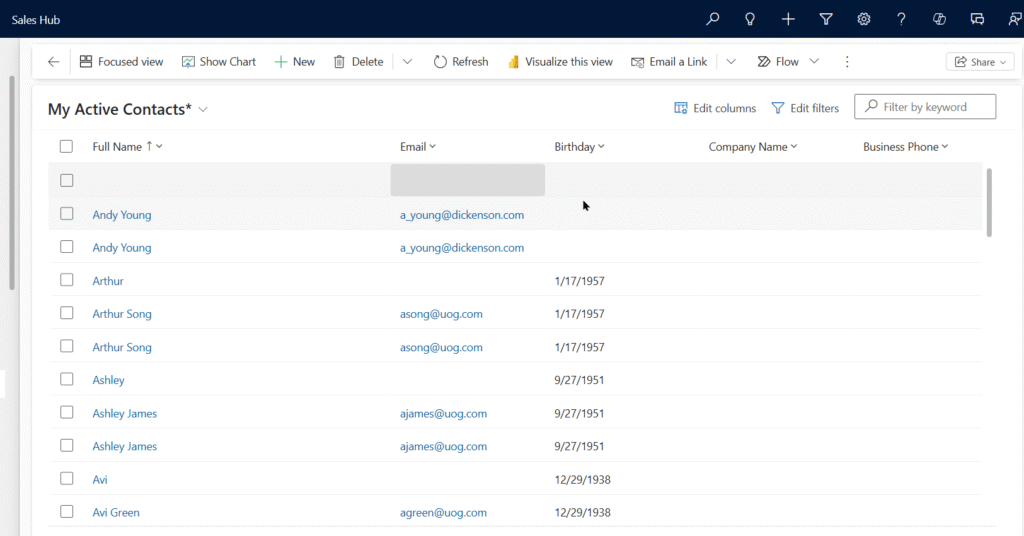This screenshot has width=1024, height=536.
Task: Click the left pane's scrollbar thumb
Action: point(11,183)
